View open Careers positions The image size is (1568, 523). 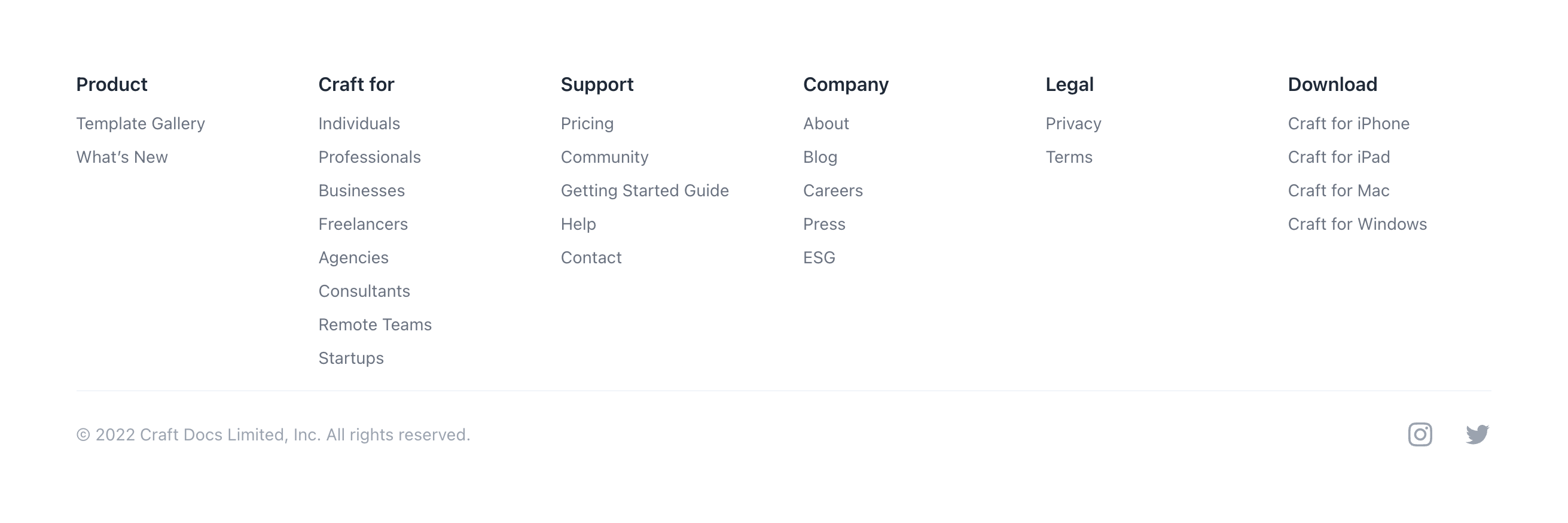(x=832, y=190)
